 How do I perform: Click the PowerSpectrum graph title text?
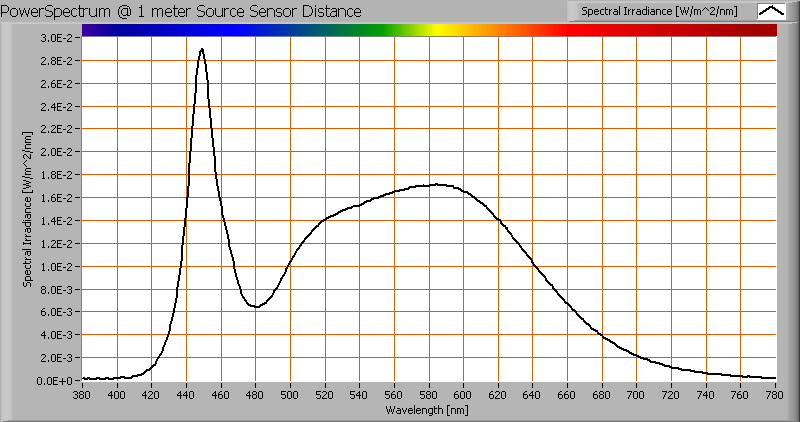(183, 11)
